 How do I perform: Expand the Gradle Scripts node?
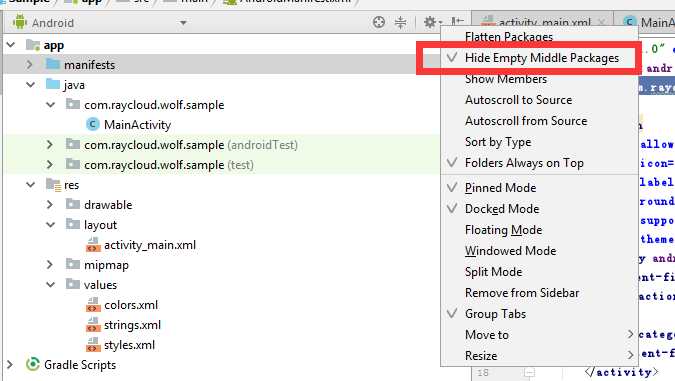coord(10,365)
